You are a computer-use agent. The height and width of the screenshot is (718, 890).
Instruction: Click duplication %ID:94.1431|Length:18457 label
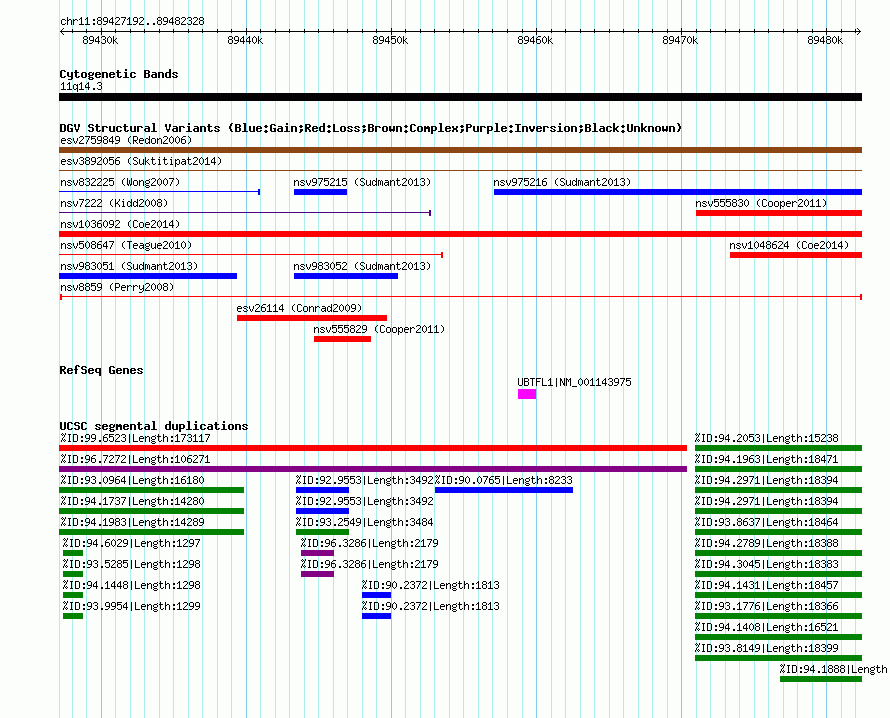click(767, 585)
